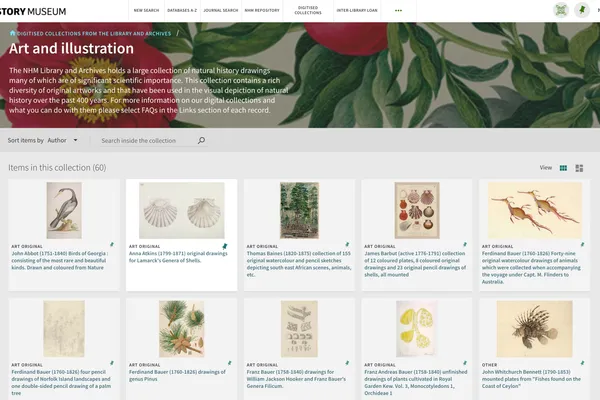Open the three-dots more menu in navigation
This screenshot has height=400, width=600.
tap(398, 11)
